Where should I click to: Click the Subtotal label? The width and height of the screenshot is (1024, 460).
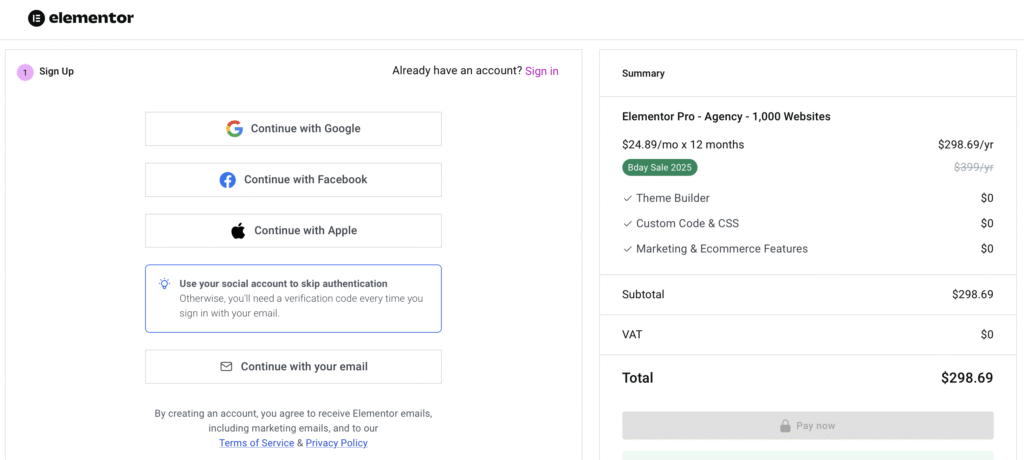coord(643,295)
